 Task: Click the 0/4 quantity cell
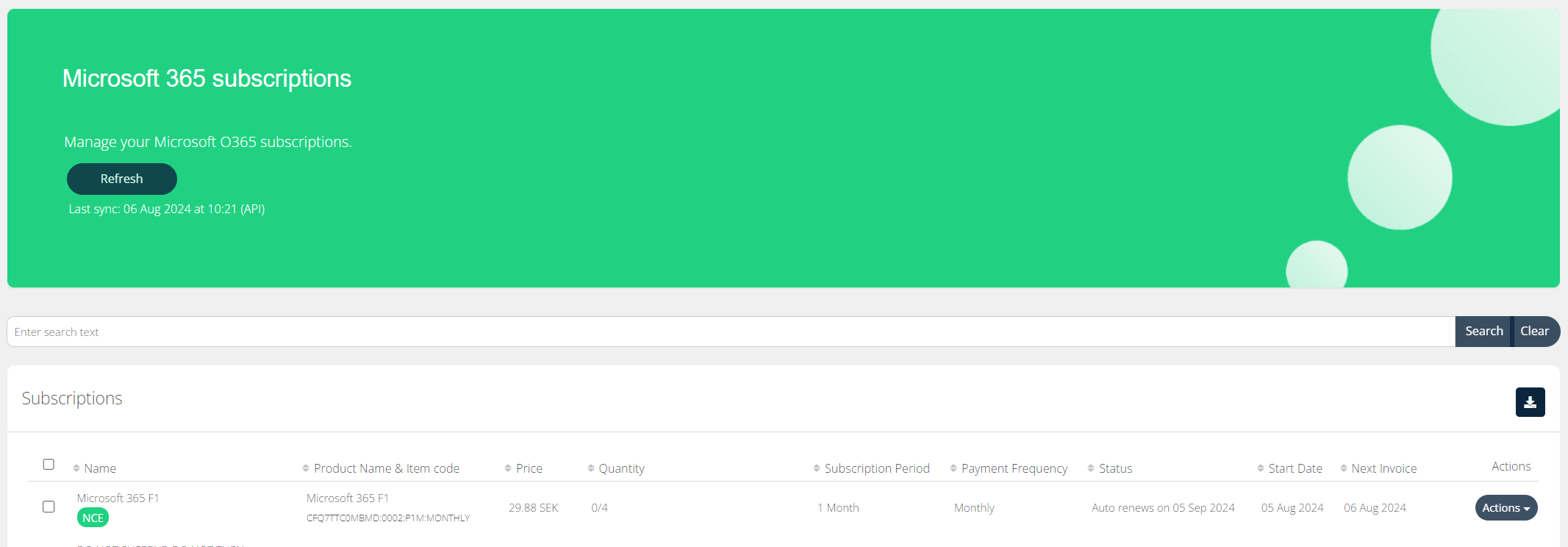[600, 507]
